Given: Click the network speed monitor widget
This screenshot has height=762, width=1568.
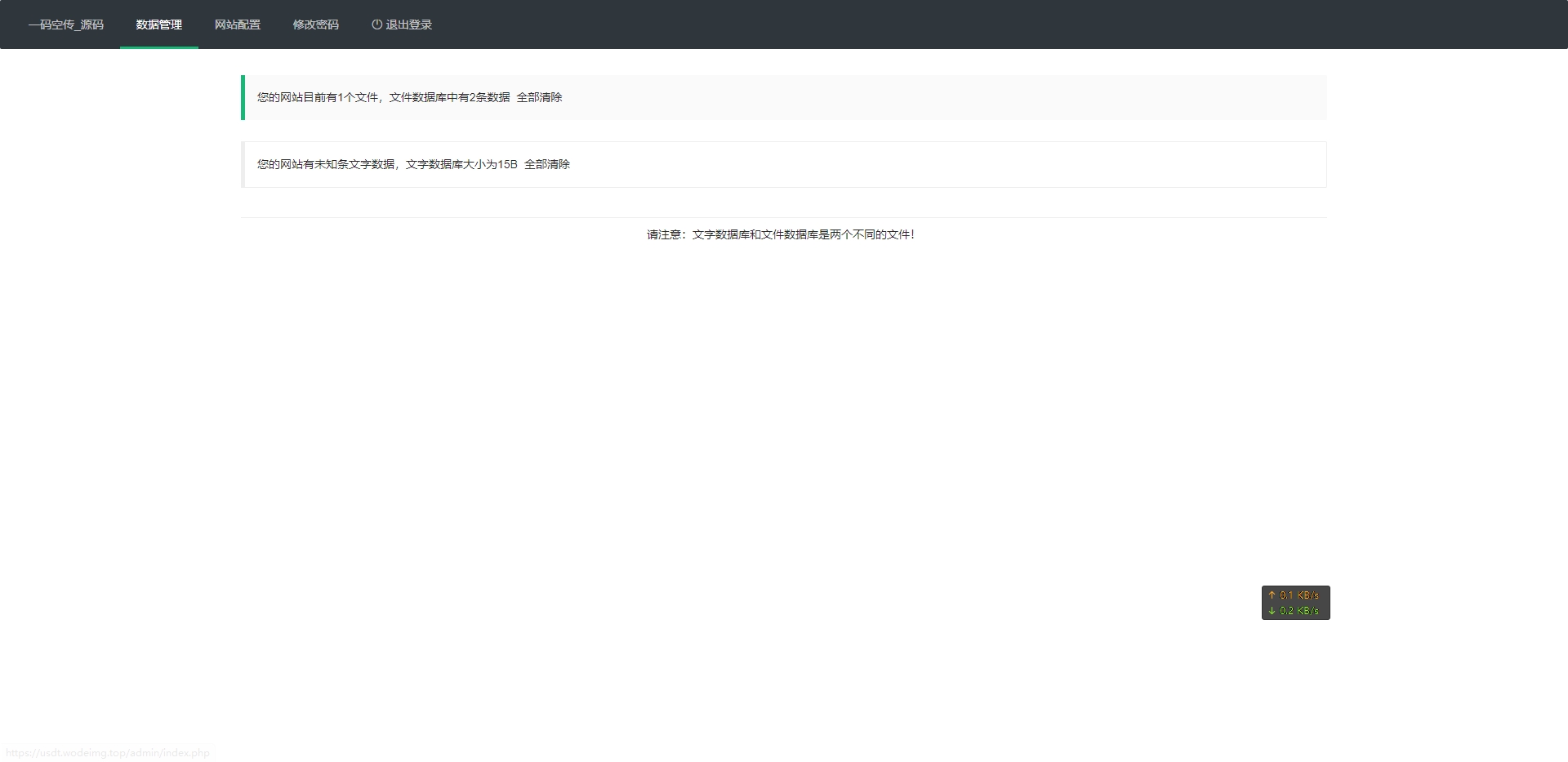Looking at the screenshot, I should 1296,603.
